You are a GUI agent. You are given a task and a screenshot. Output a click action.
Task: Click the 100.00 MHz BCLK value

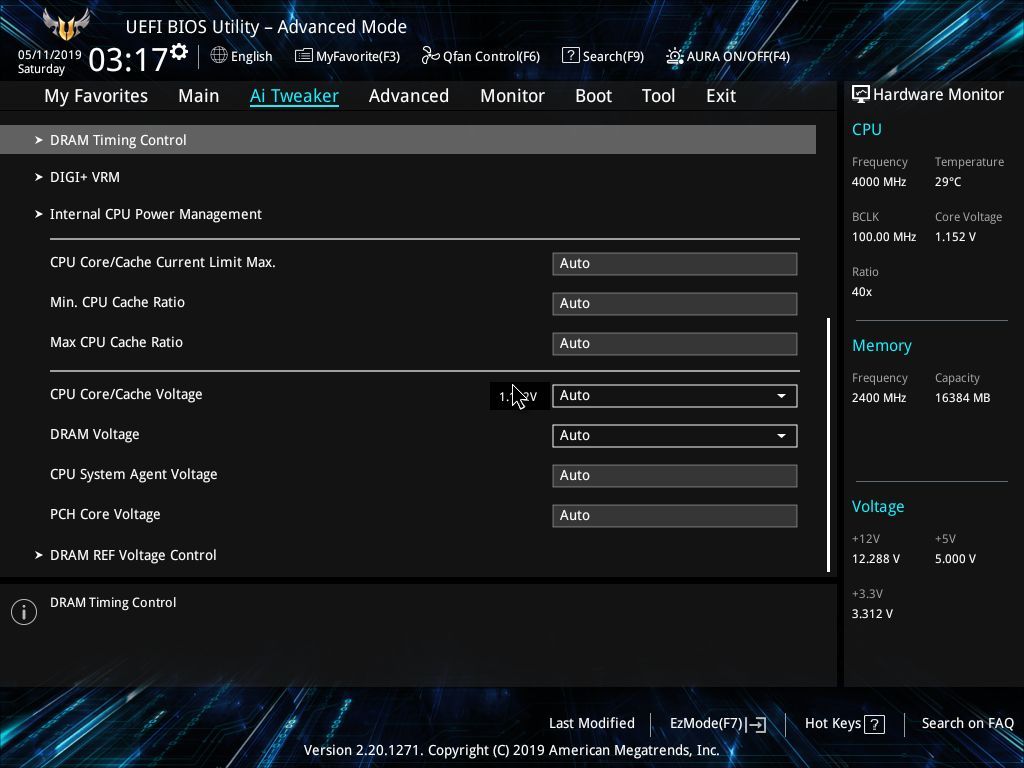point(884,237)
